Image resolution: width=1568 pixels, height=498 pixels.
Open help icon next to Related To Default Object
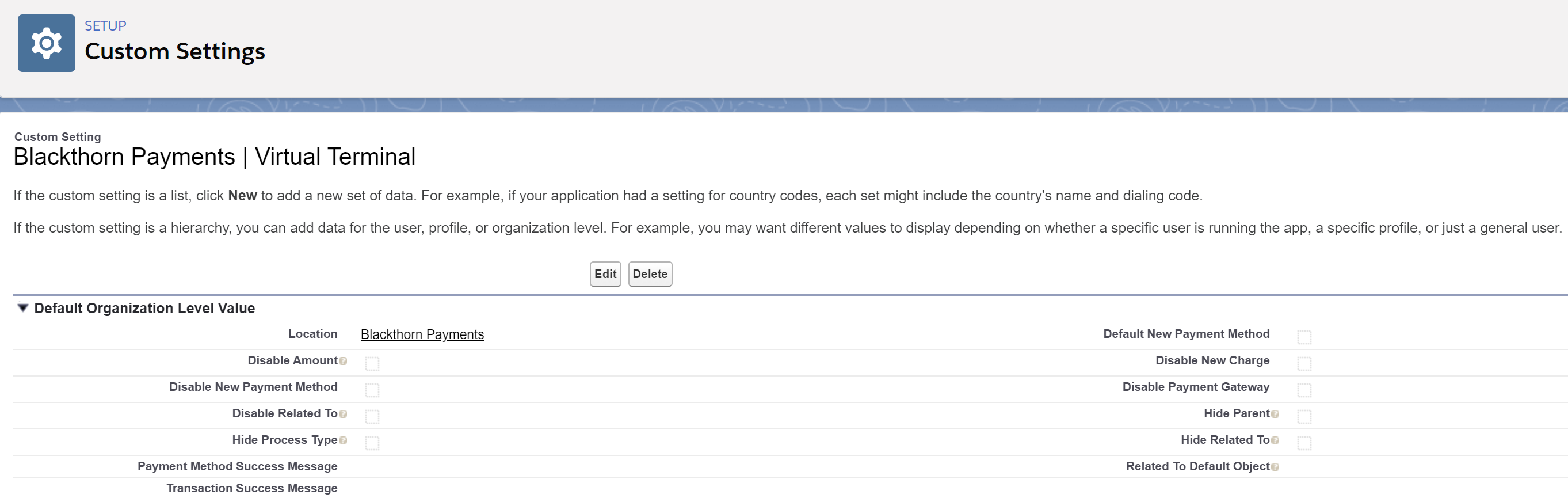[x=1275, y=467]
